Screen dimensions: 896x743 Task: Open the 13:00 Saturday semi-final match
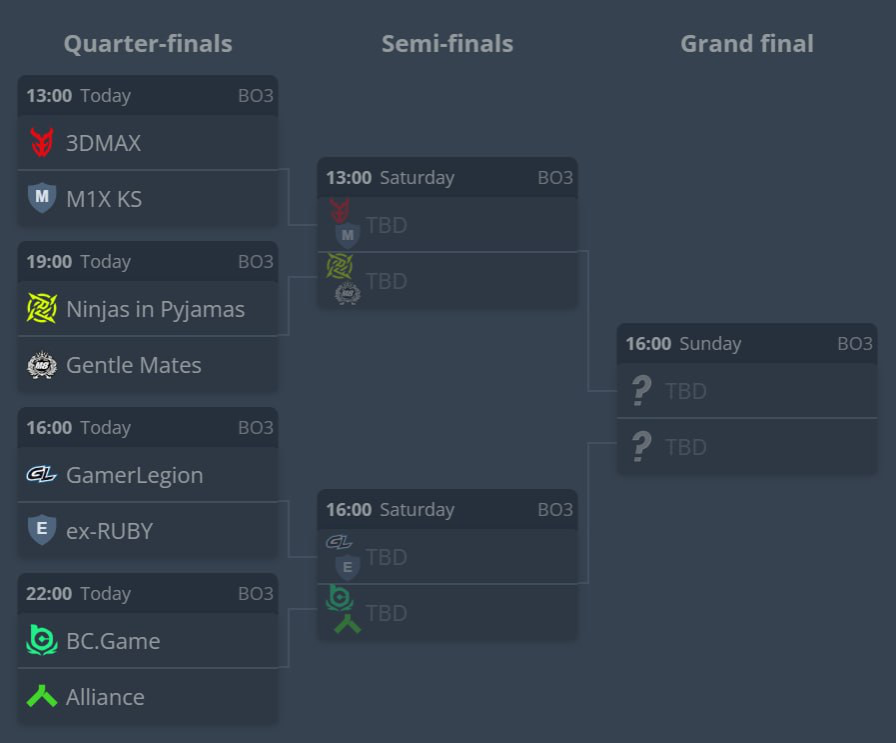(447, 178)
